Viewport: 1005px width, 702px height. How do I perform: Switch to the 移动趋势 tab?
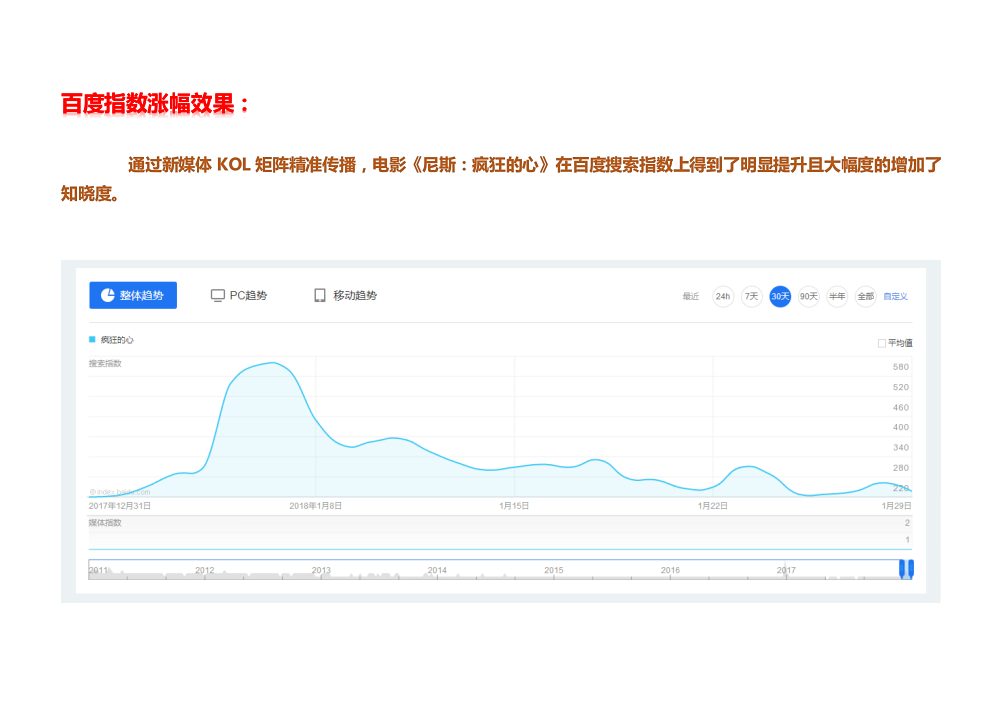345,296
